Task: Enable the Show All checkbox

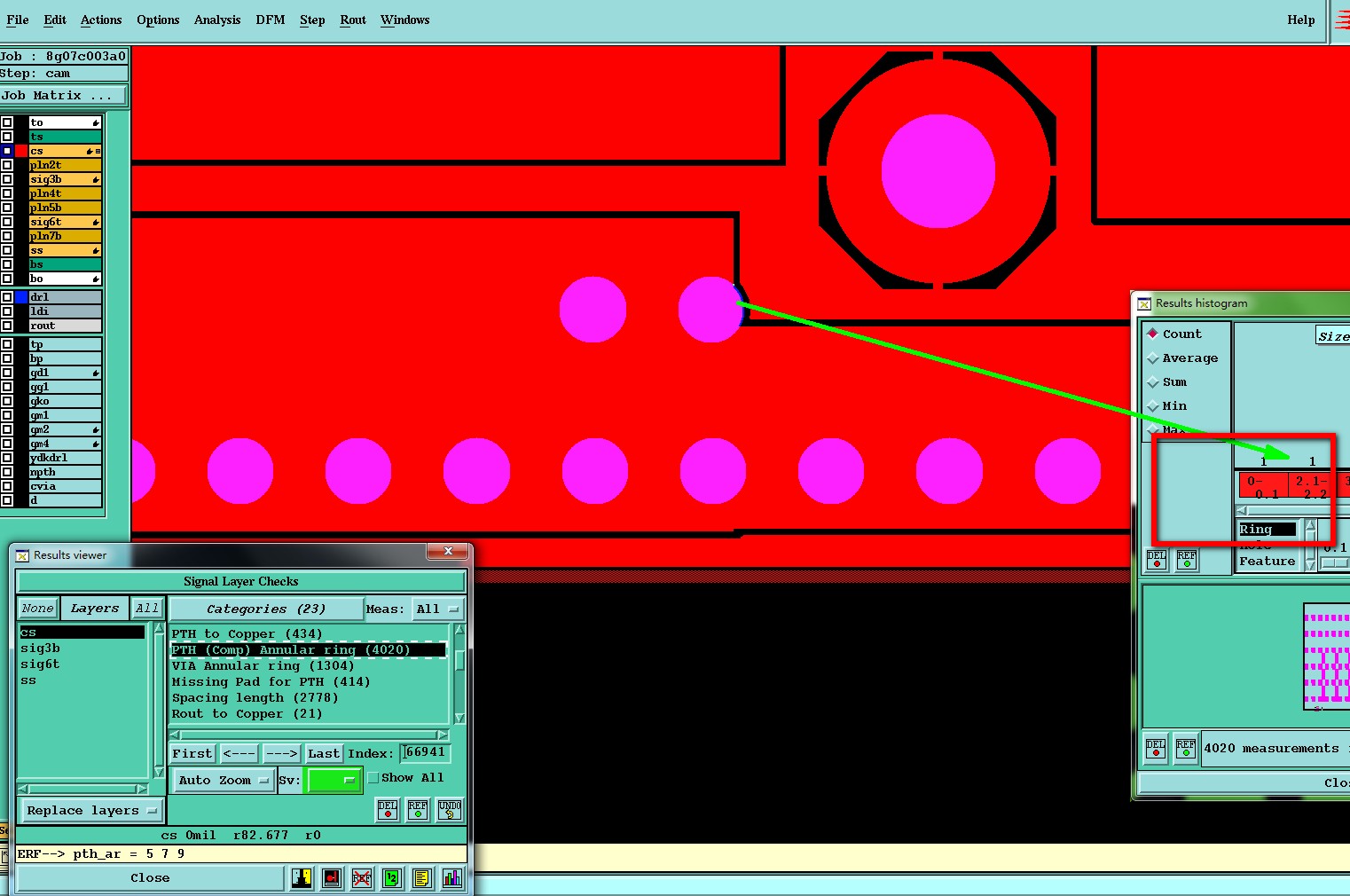Action: click(373, 778)
